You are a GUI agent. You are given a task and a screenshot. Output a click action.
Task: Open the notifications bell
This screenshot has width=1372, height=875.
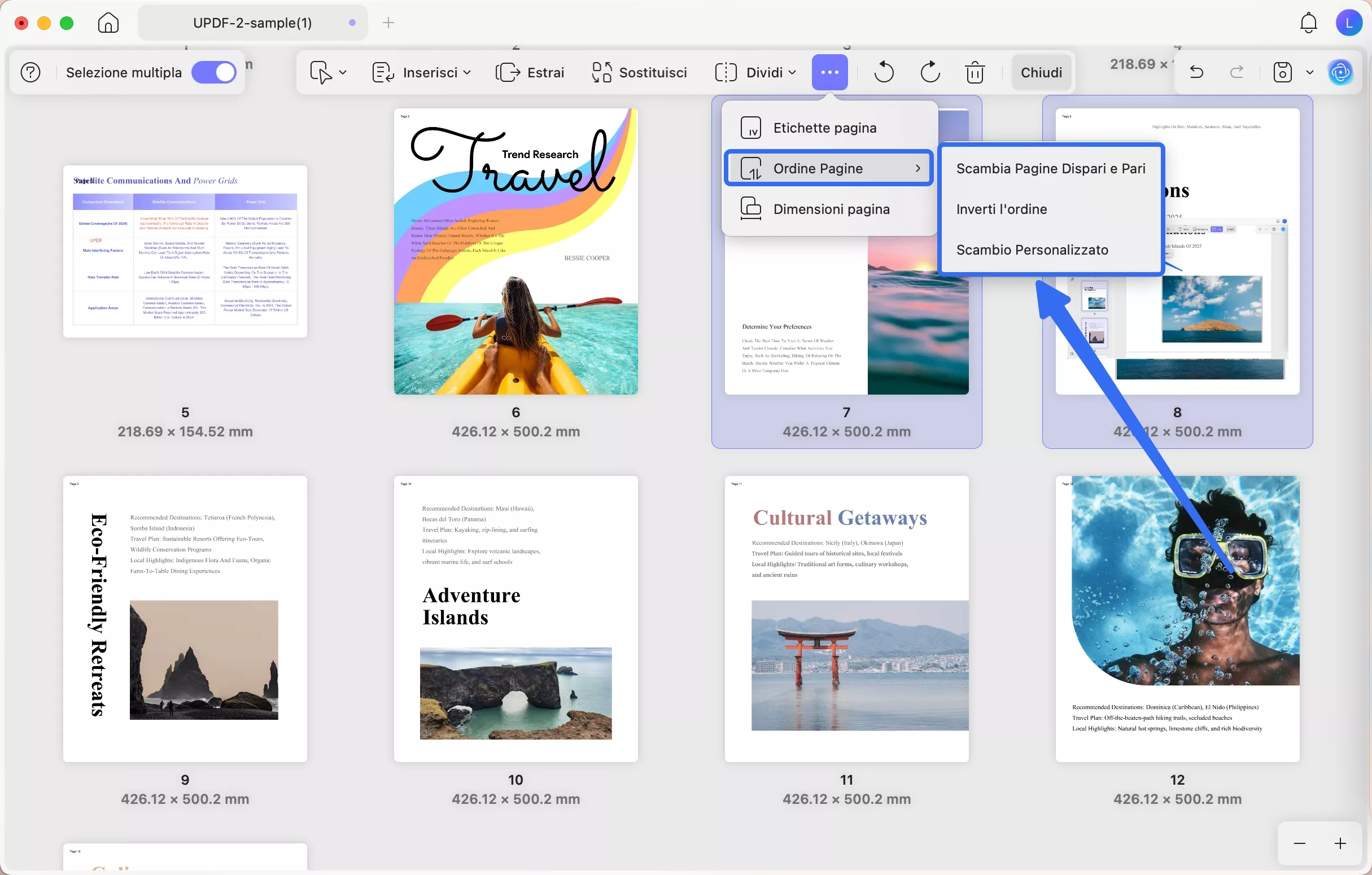(1309, 23)
